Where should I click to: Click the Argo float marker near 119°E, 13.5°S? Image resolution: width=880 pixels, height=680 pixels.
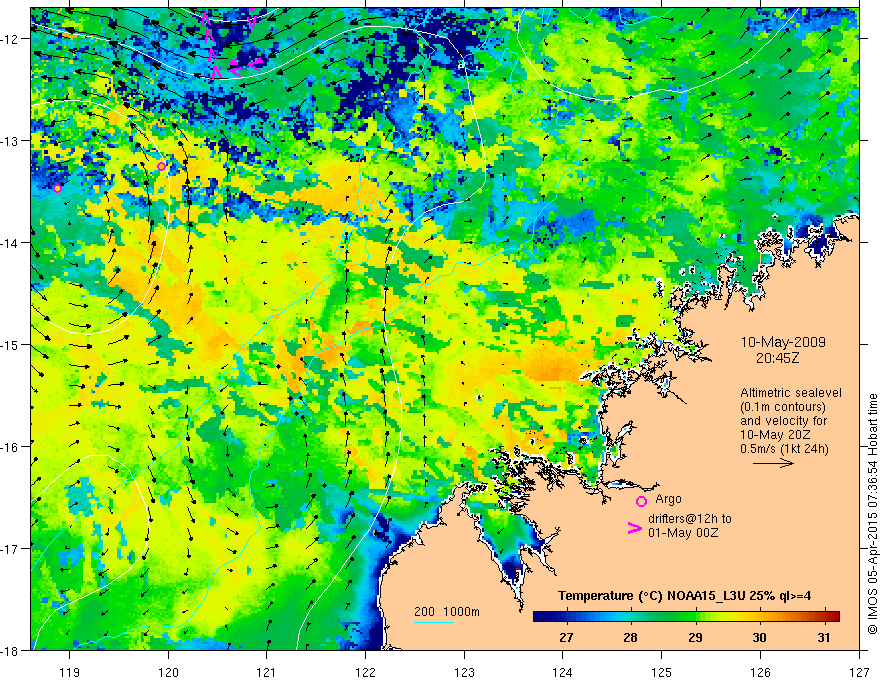[x=57, y=189]
